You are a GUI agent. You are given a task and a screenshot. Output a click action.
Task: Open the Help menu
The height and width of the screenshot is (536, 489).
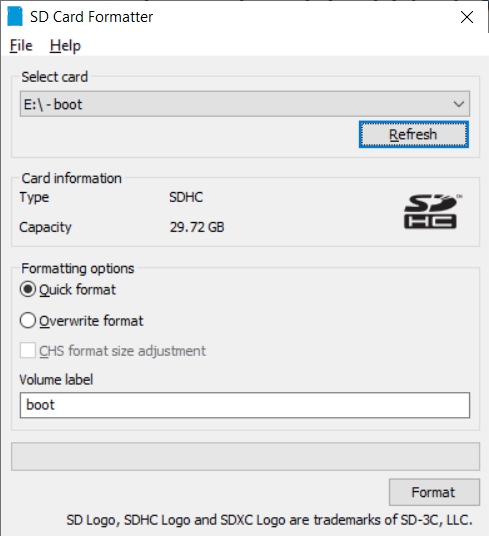65,45
